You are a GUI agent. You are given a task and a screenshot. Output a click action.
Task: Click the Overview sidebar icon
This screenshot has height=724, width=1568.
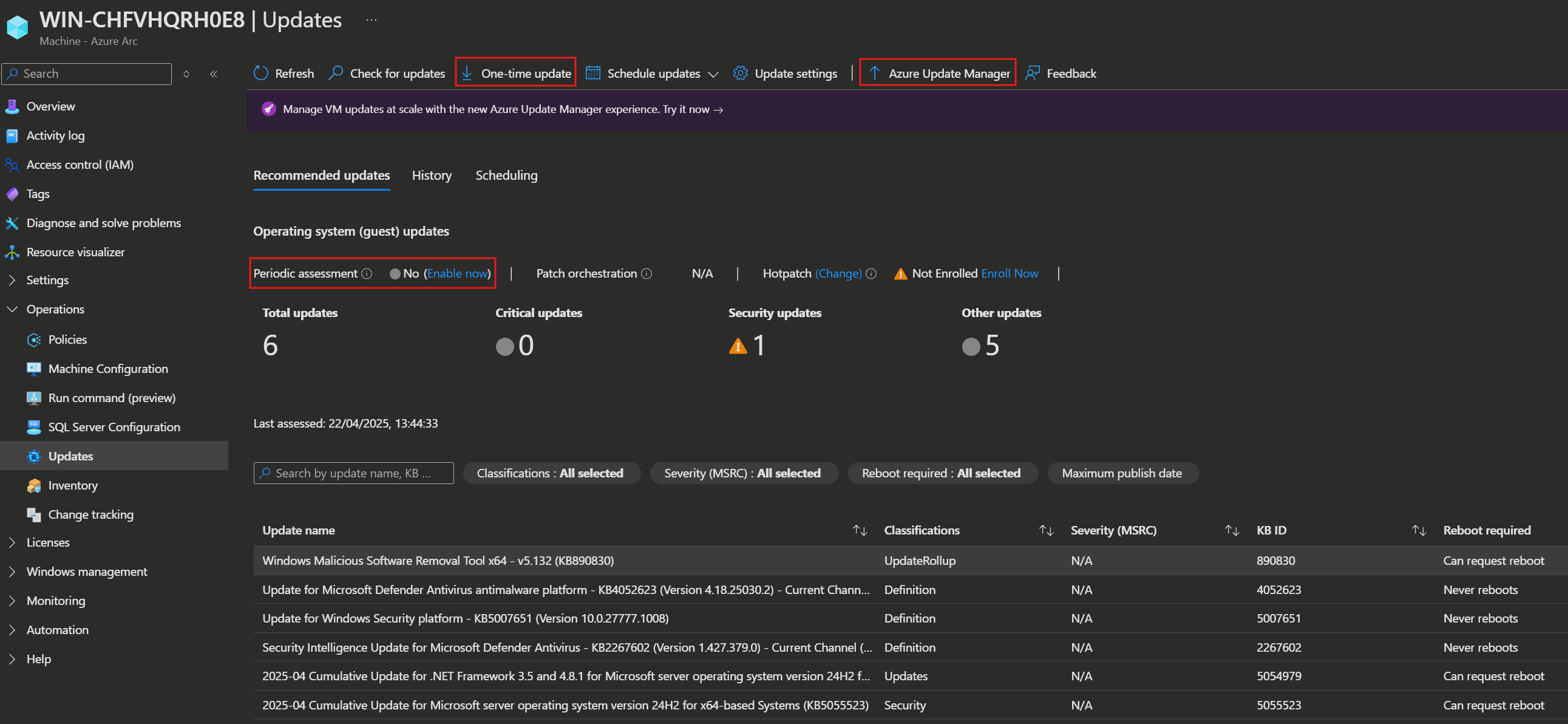pyautogui.click(x=12, y=106)
